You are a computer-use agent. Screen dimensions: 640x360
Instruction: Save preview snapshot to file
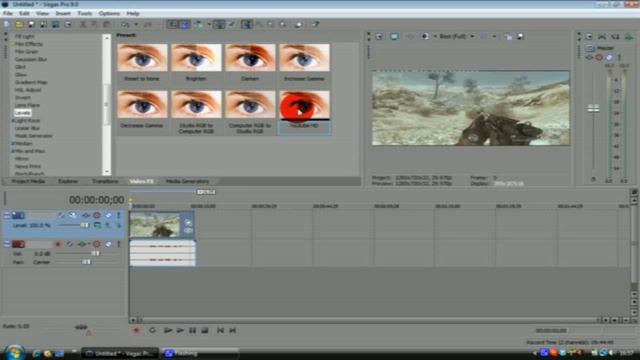coord(520,36)
